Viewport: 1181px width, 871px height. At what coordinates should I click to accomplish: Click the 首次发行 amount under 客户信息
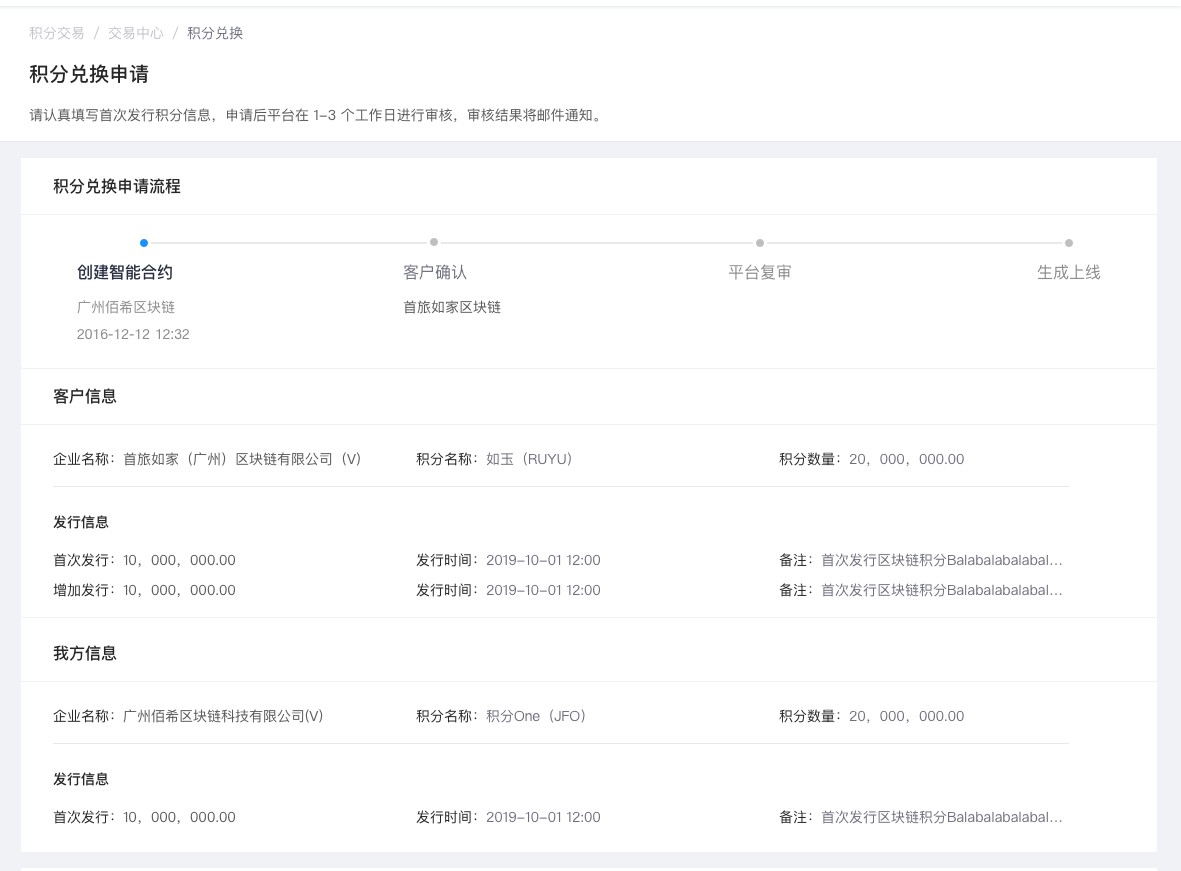point(179,560)
